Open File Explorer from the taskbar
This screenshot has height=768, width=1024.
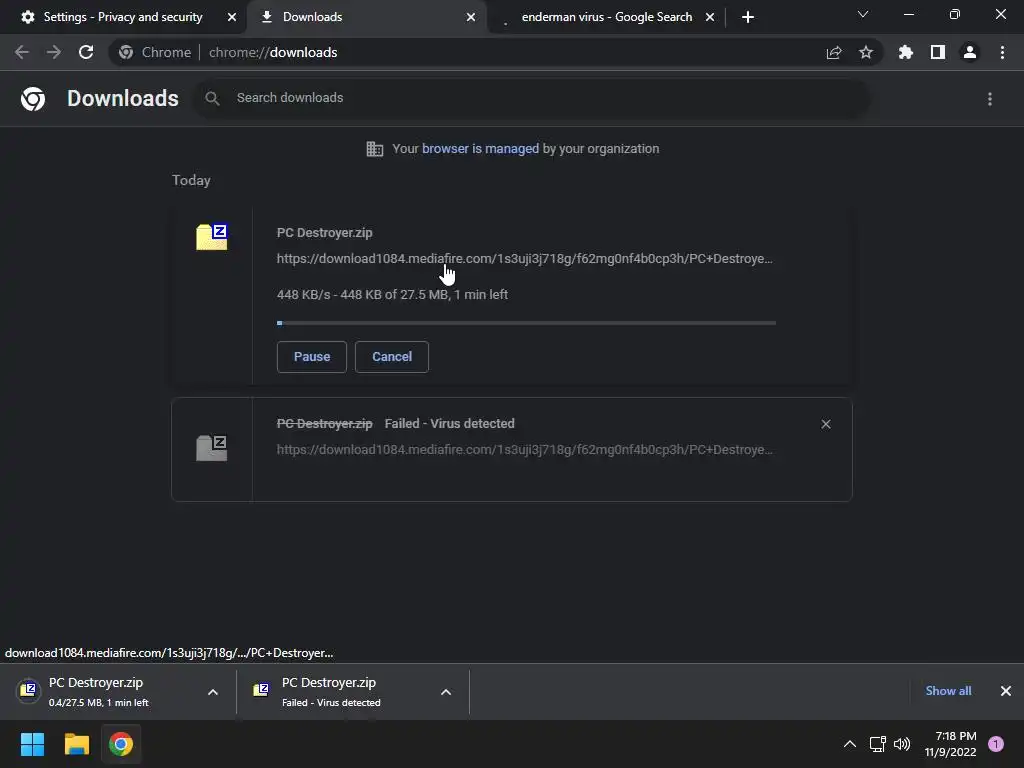(76, 744)
